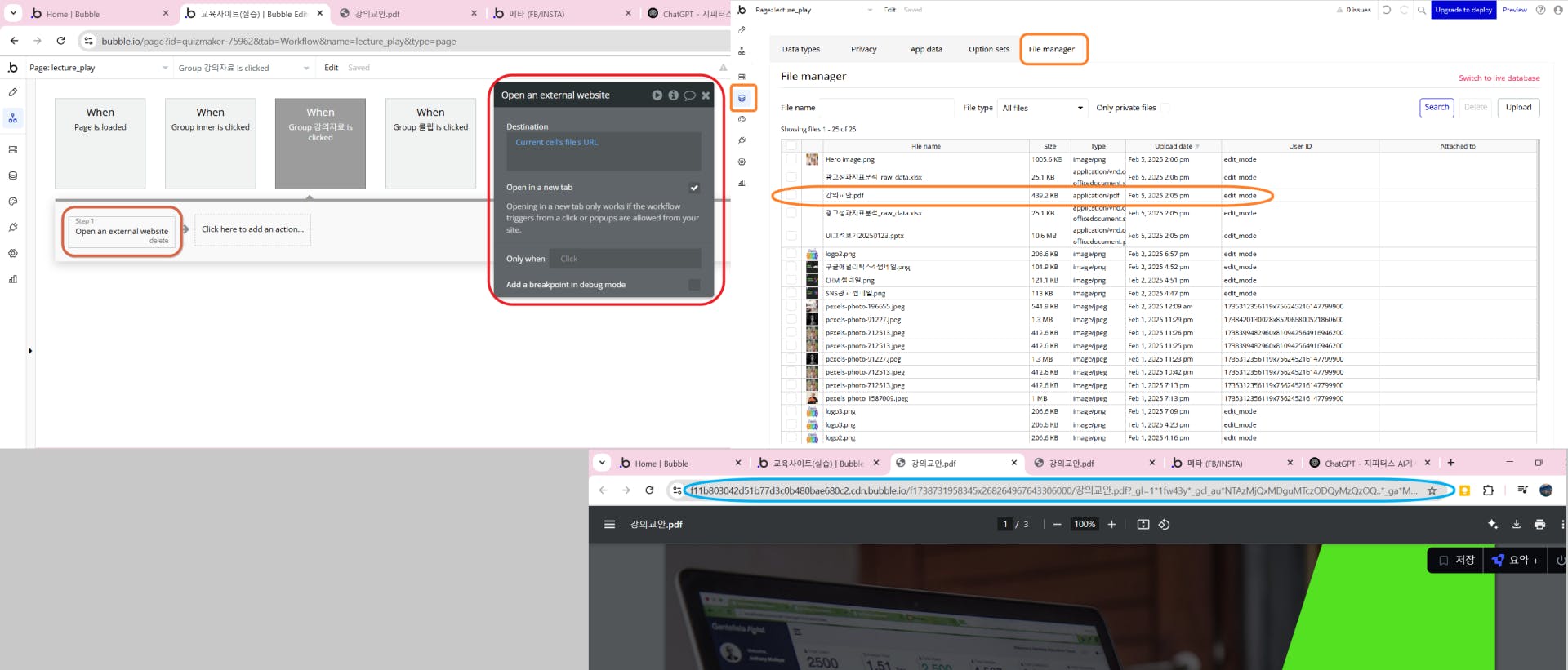Reload the bubble.io workflow editor page

[x=60, y=41]
